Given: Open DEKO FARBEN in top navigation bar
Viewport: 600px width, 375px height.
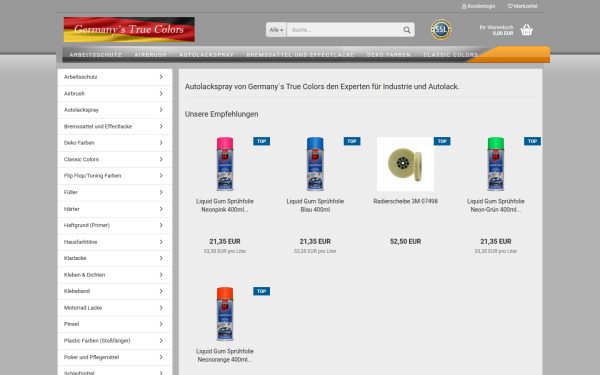Looking at the screenshot, I should (x=389, y=55).
